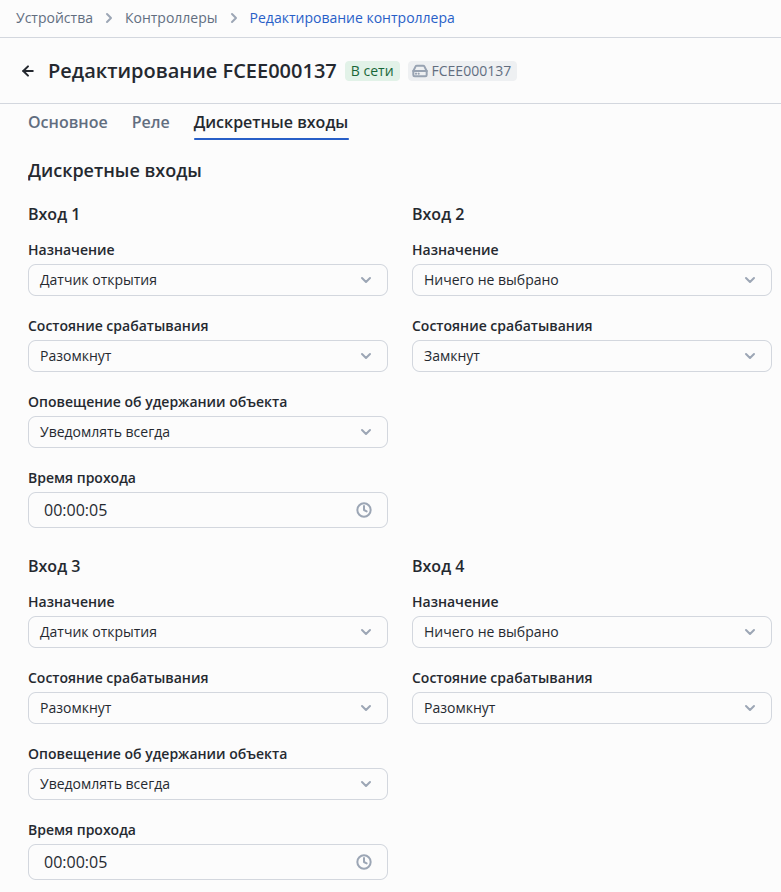Viewport: 781px width, 892px height.
Task: Open Вход 4 Назначение dropdown
Action: point(591,632)
